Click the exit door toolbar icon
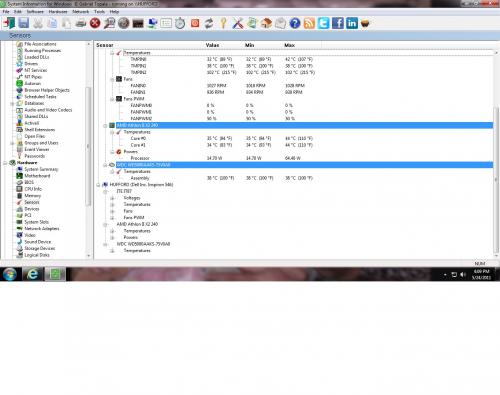This screenshot has height=395, width=500. [x=9, y=23]
